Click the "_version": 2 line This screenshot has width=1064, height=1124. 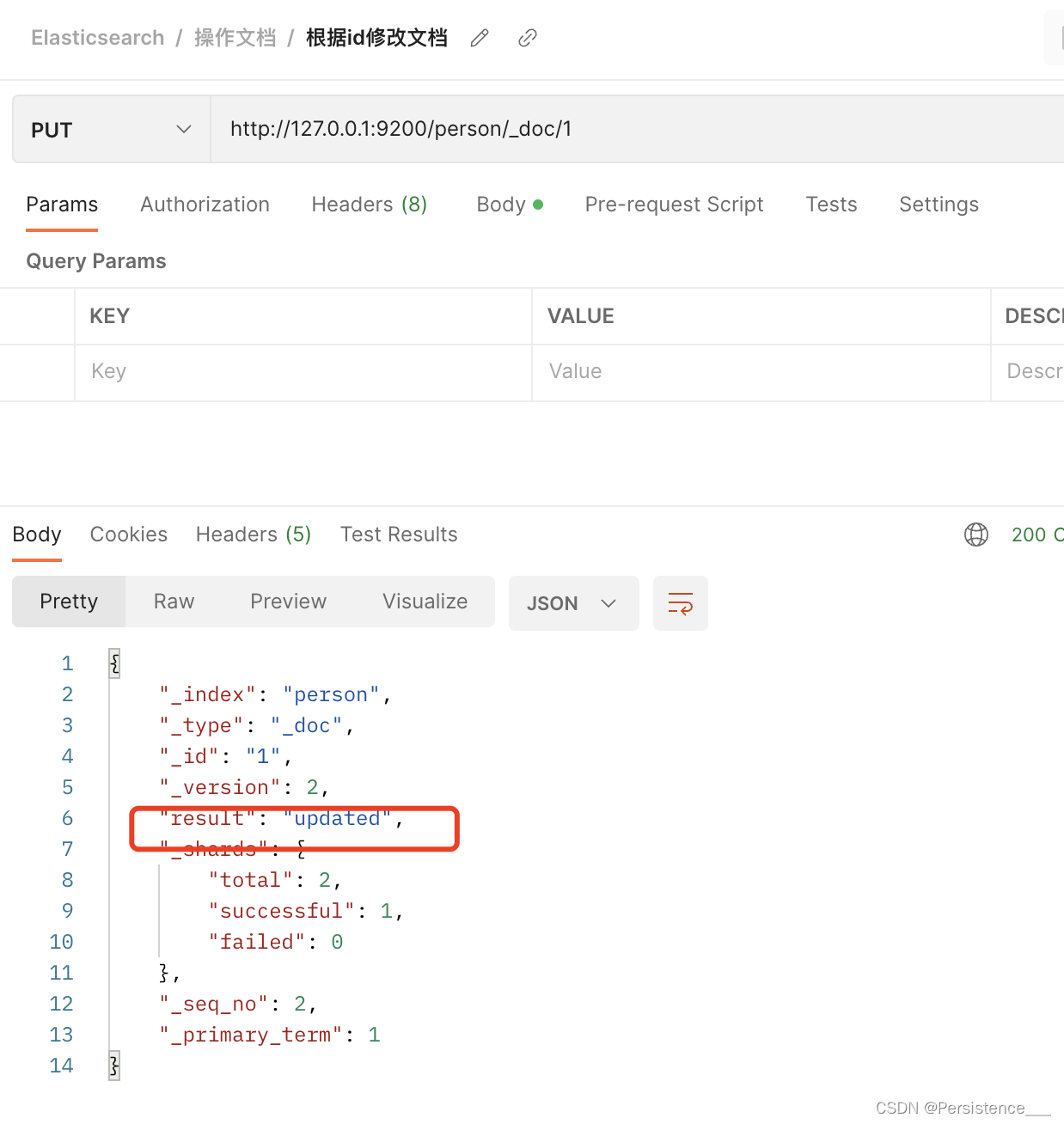pos(244,787)
